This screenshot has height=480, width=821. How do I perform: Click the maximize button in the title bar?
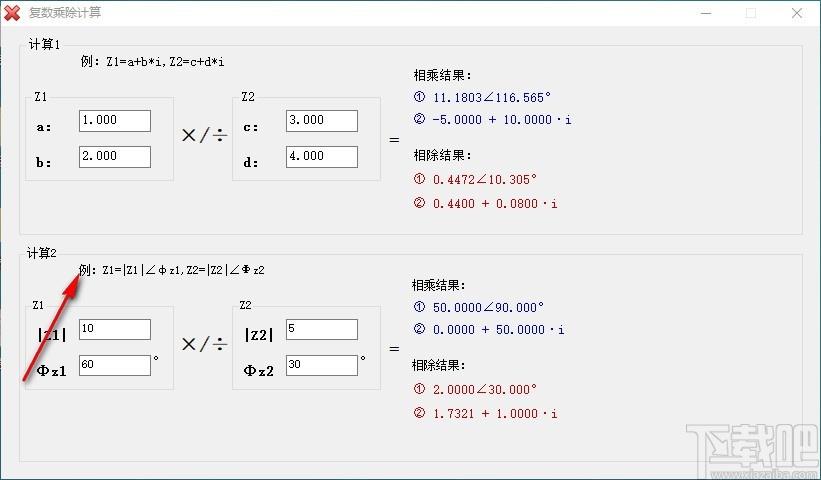tap(751, 13)
